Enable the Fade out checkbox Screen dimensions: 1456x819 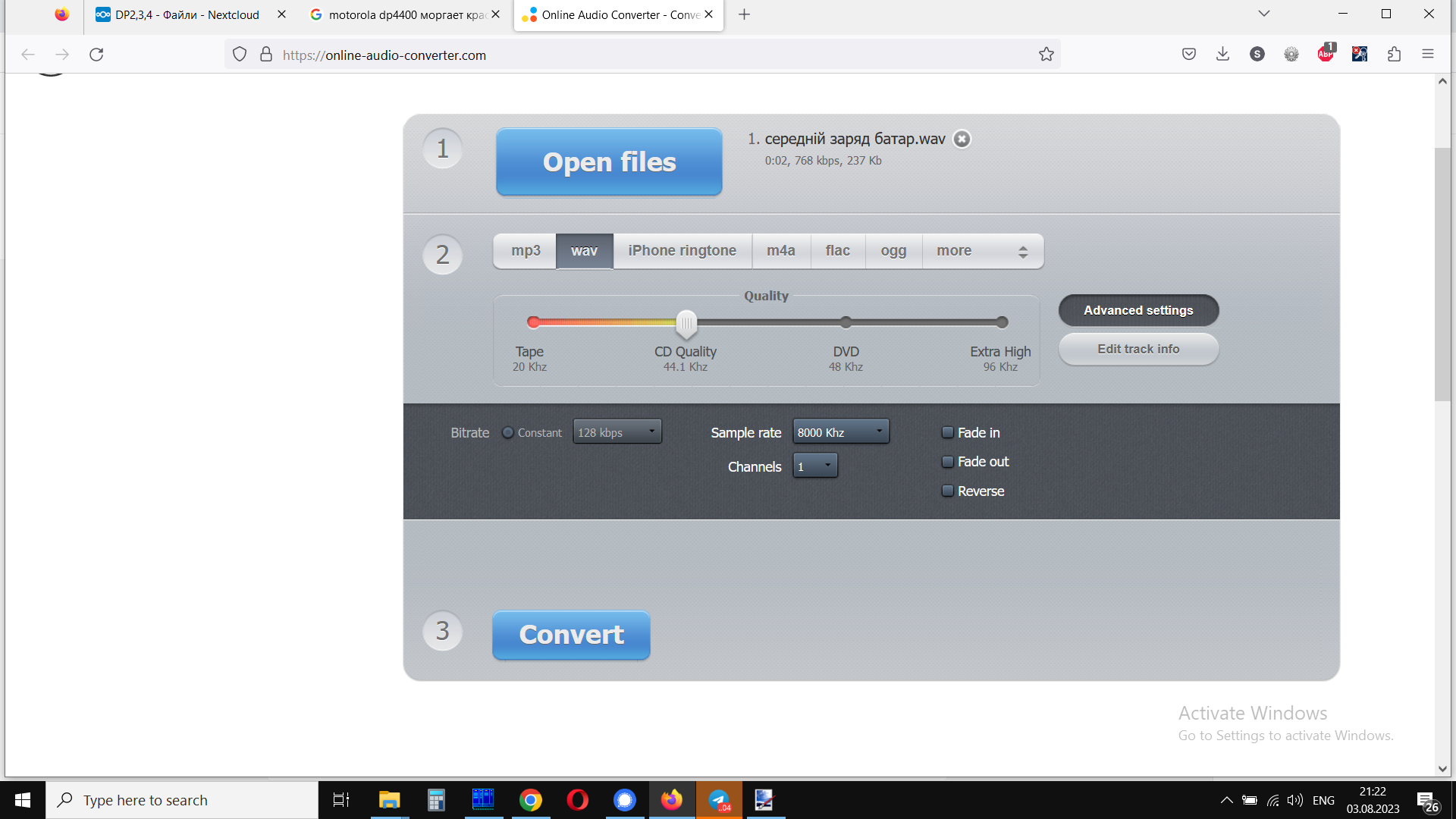tap(948, 462)
